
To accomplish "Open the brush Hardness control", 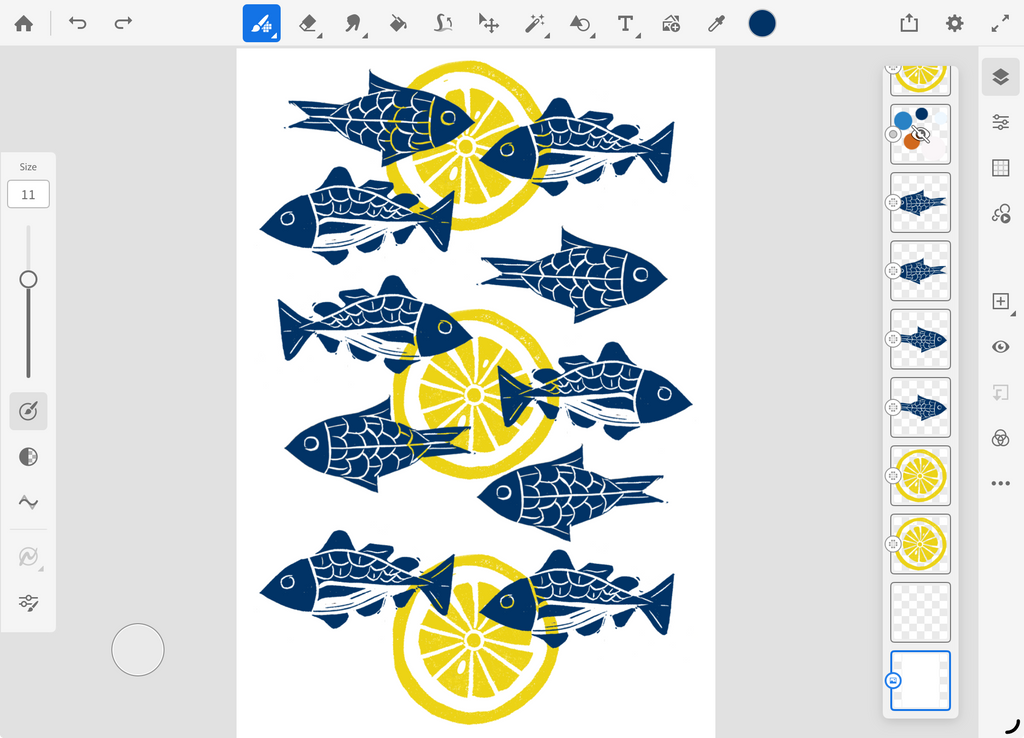I will click(x=28, y=457).
